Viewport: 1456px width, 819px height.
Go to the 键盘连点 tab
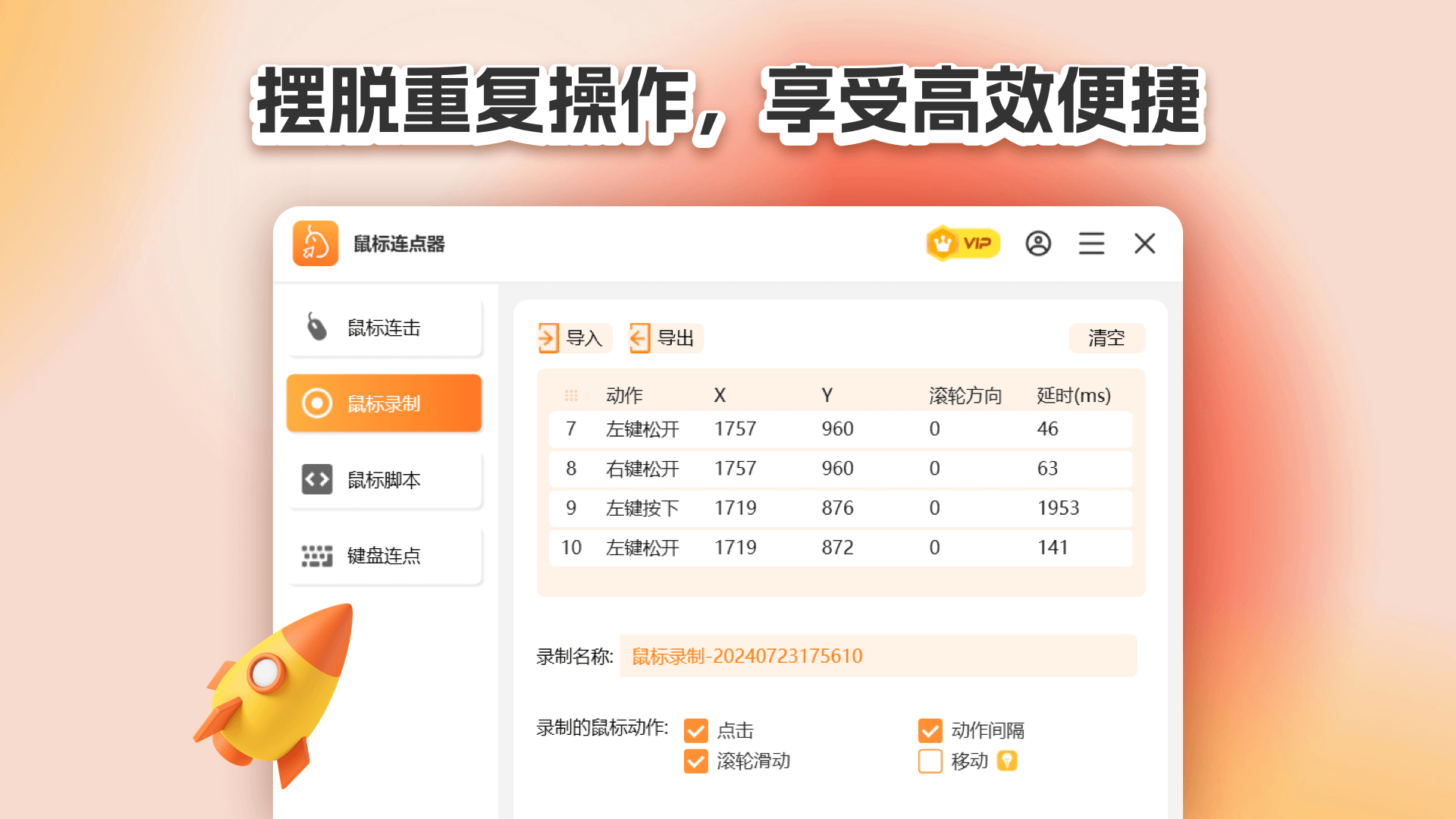pos(384,556)
